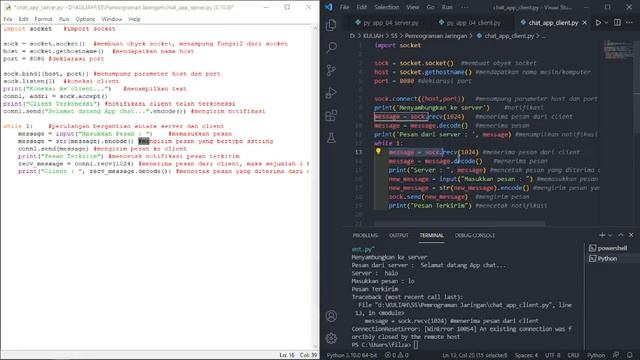Run Python file with the play button
Image resolution: width=640 pixels, height=360 pixels.
[x=598, y=23]
